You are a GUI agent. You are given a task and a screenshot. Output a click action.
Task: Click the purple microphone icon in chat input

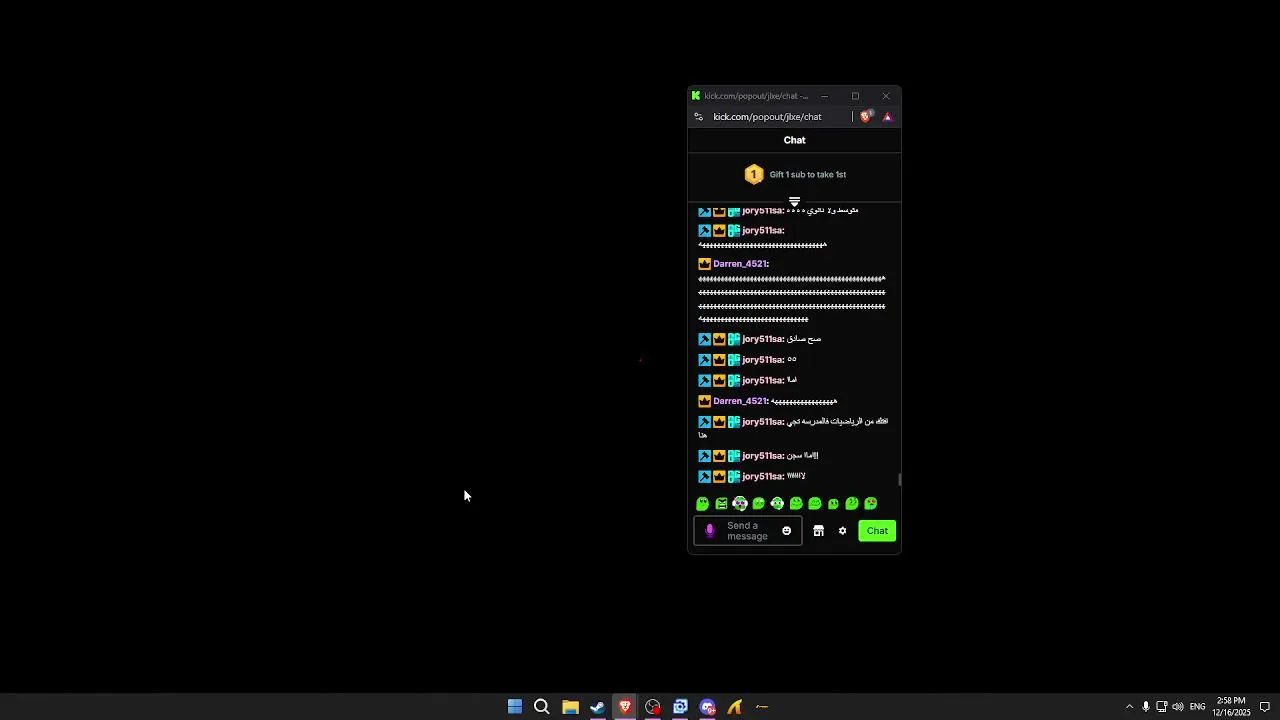710,531
